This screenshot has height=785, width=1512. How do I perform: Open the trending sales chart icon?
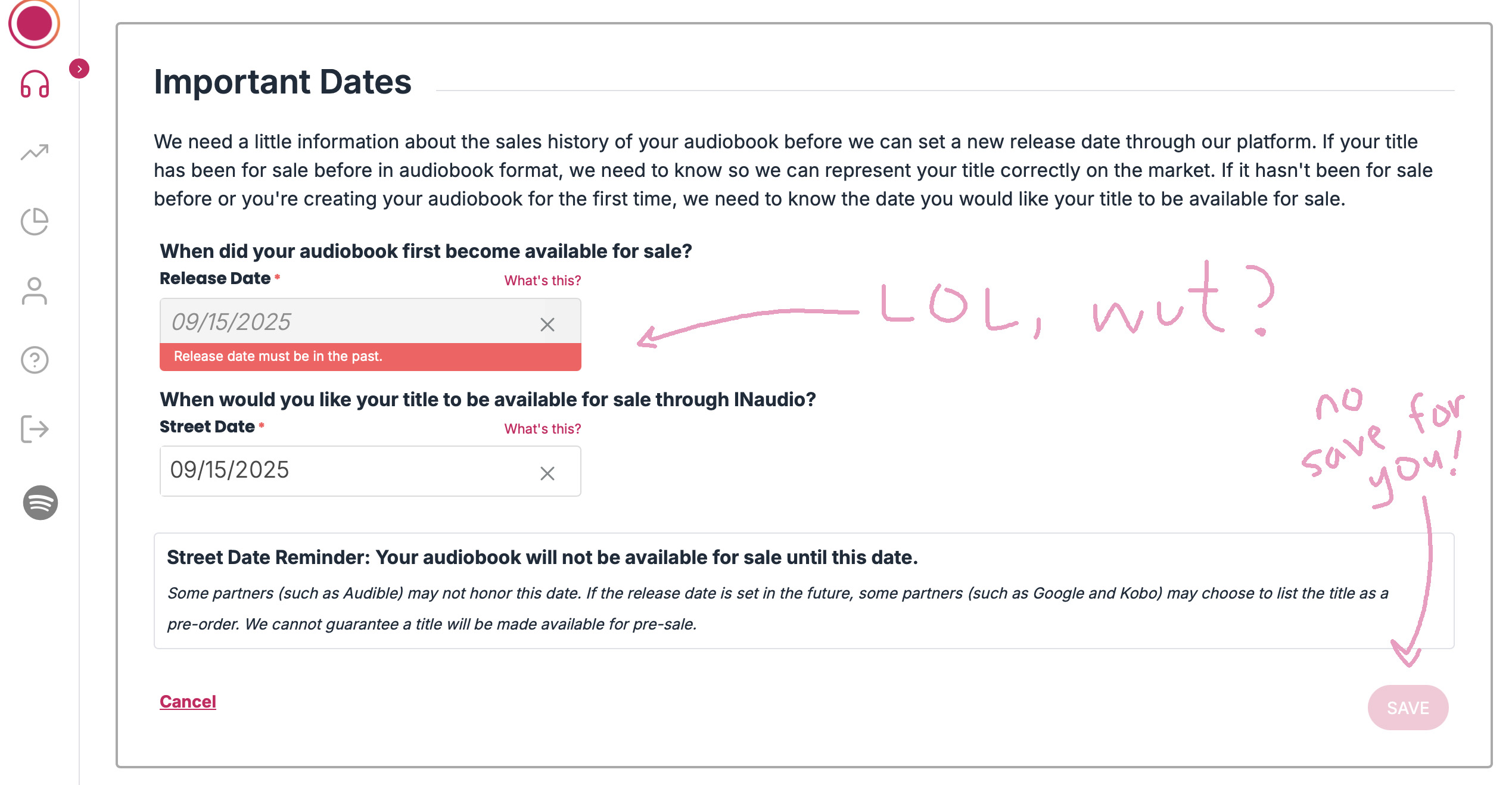pos(35,152)
